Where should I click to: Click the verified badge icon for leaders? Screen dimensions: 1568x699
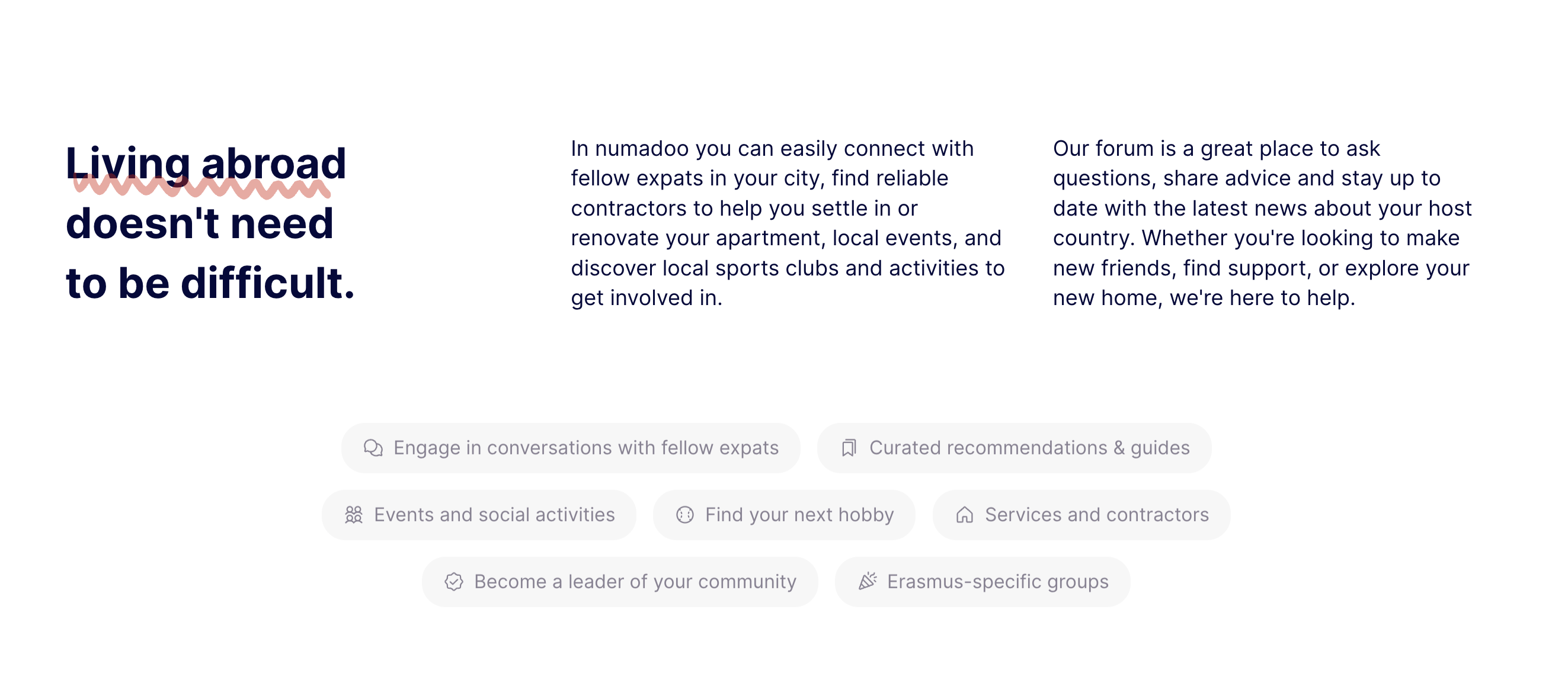pos(453,582)
